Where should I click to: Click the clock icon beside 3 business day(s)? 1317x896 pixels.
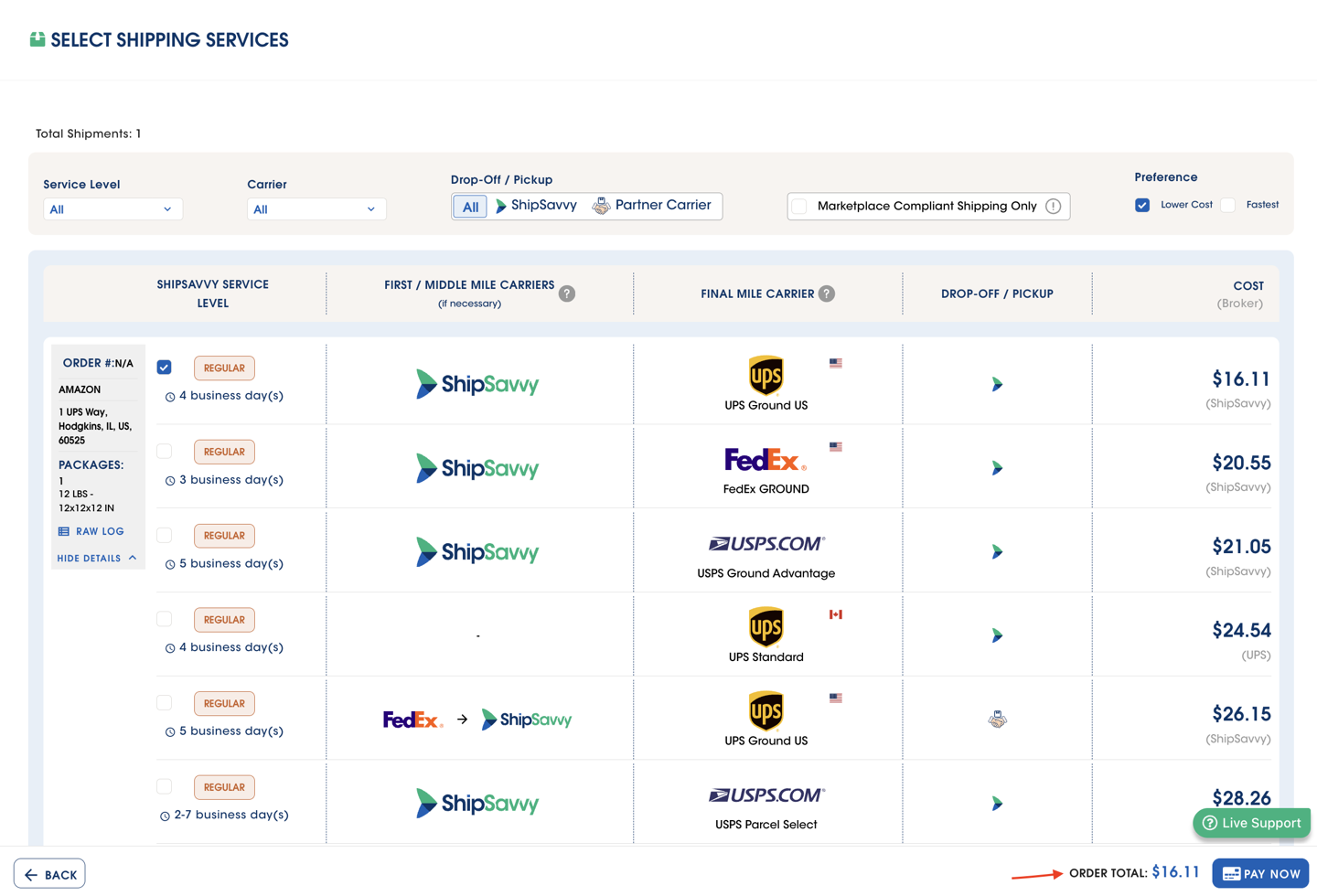click(170, 481)
